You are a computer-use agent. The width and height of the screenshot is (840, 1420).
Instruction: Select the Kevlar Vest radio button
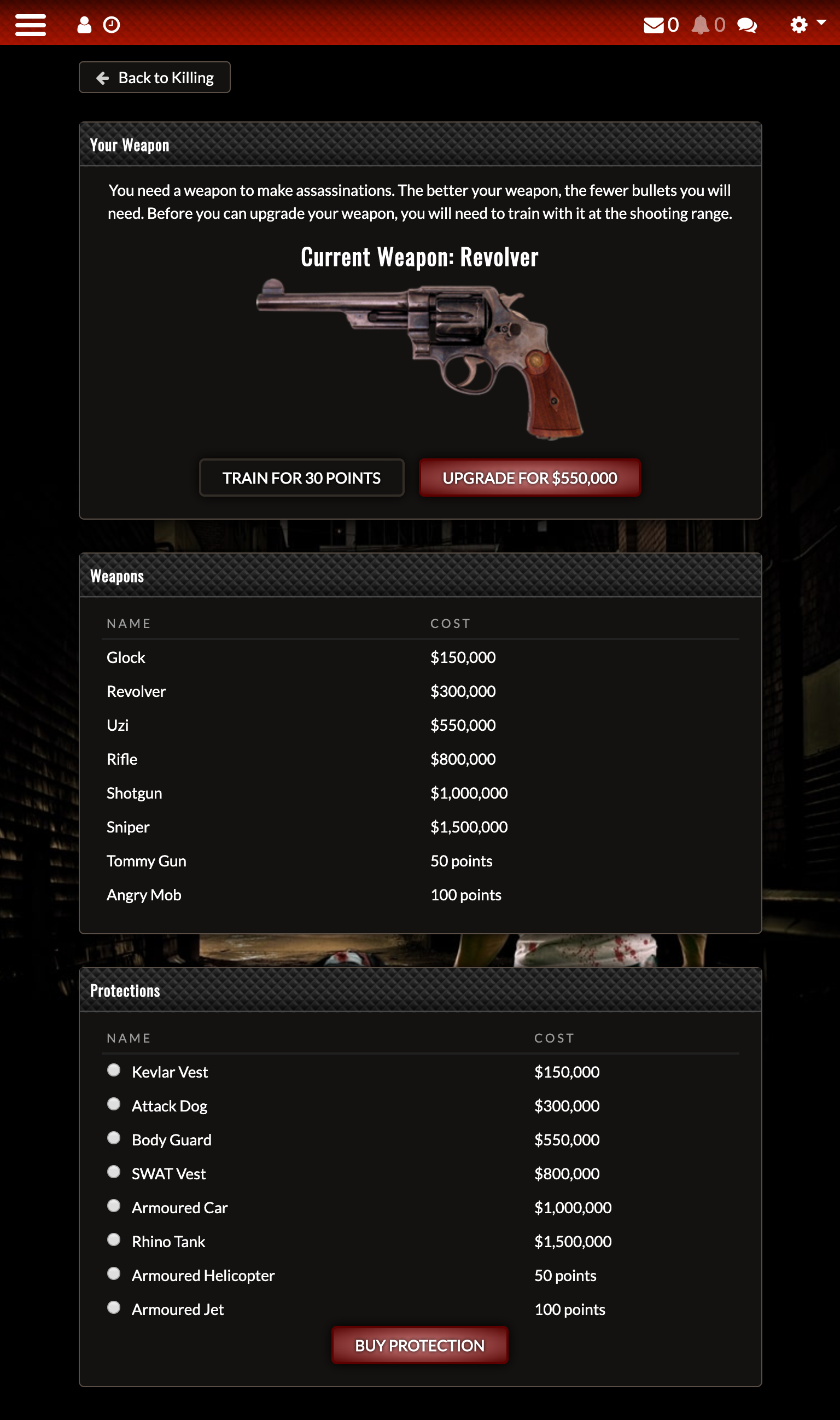114,1070
